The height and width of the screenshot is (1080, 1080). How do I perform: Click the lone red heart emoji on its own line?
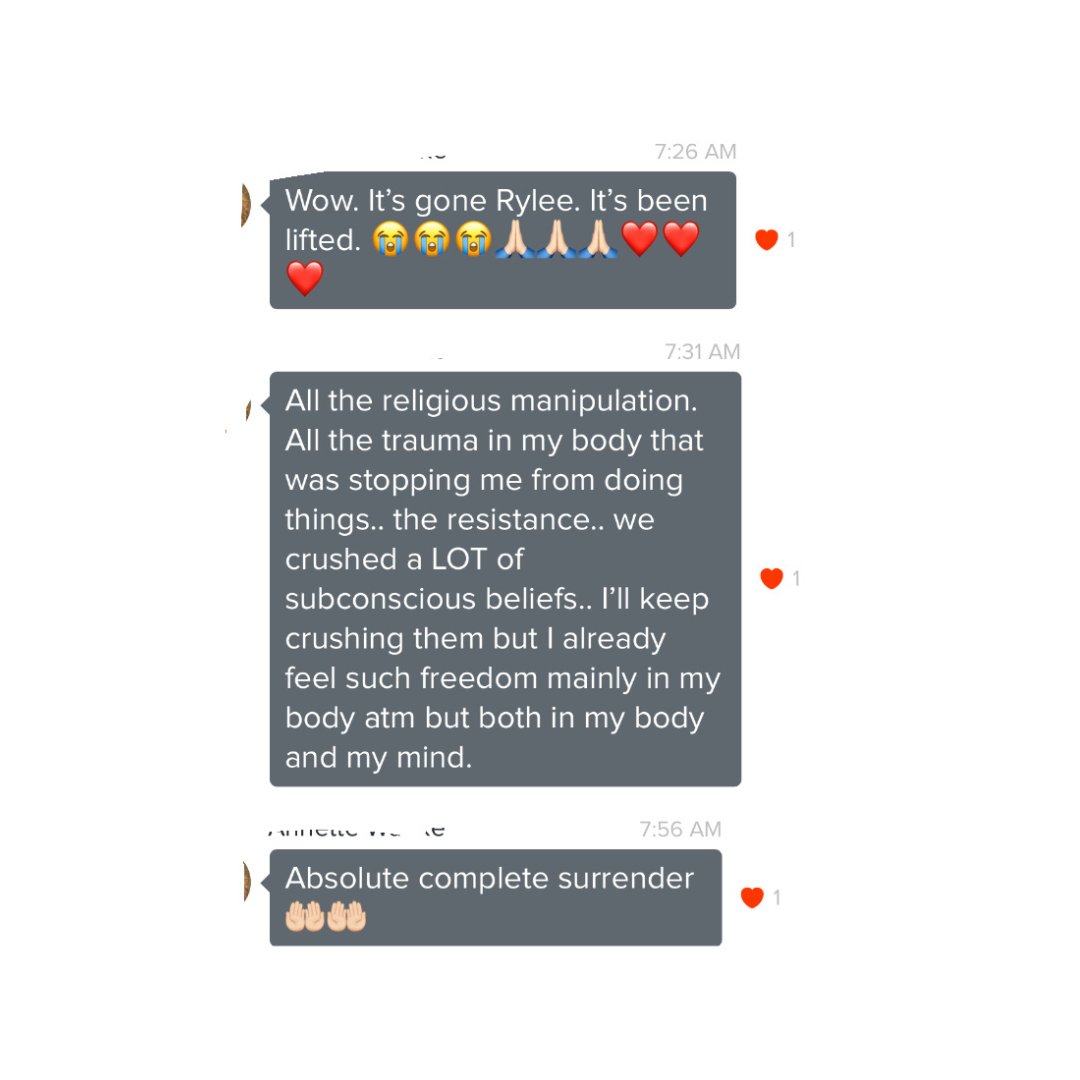pos(304,278)
